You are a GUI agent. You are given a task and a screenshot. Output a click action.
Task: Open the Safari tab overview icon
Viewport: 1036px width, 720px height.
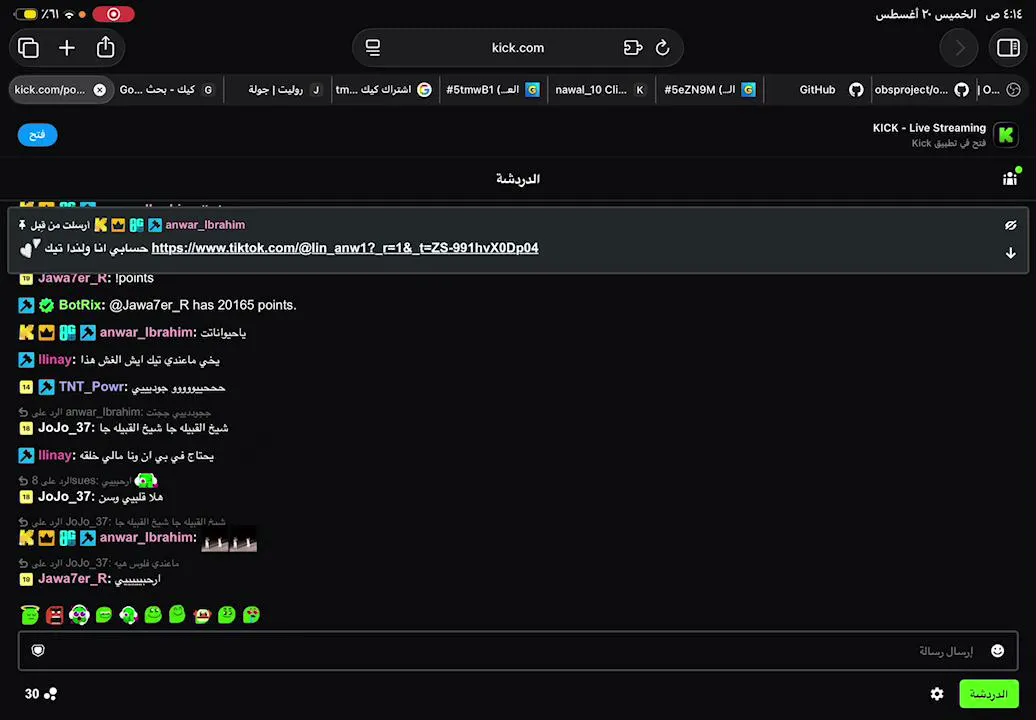point(28,48)
